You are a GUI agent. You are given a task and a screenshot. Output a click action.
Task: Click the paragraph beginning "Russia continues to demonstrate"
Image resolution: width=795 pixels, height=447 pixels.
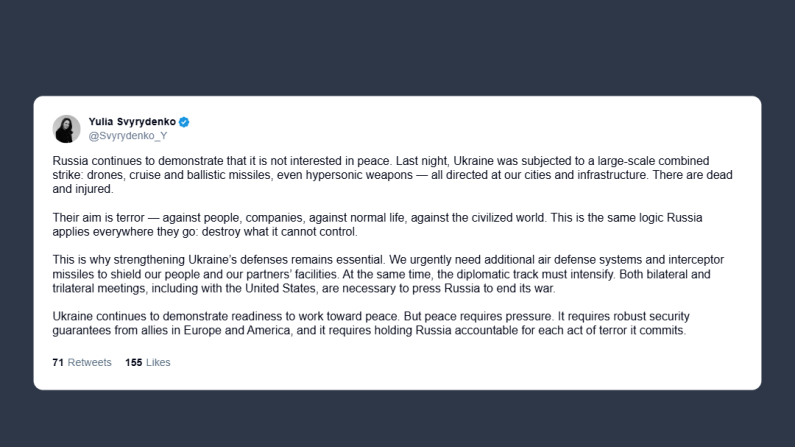(x=300, y=160)
